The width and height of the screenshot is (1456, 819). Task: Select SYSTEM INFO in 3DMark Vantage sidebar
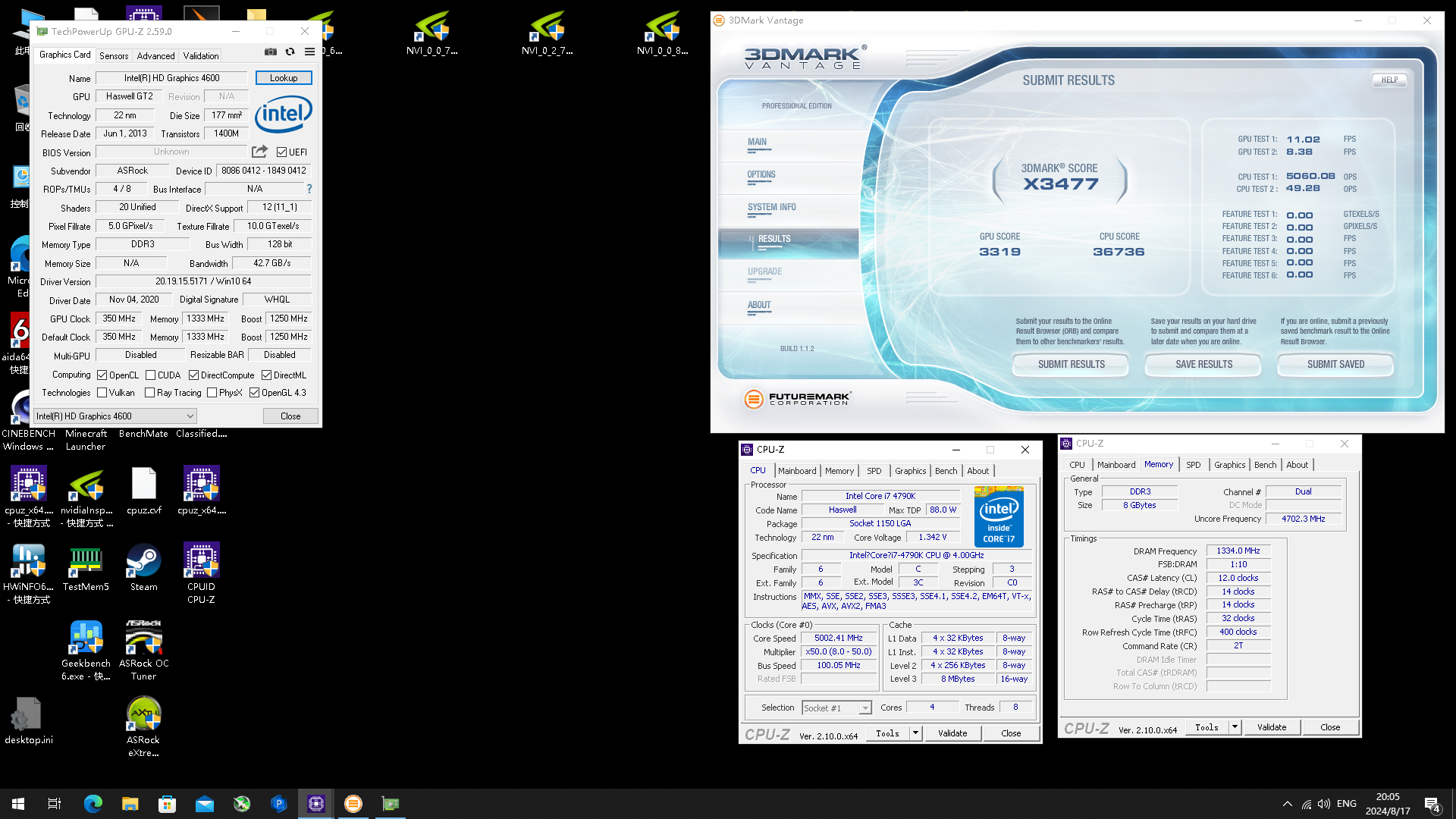(x=771, y=207)
